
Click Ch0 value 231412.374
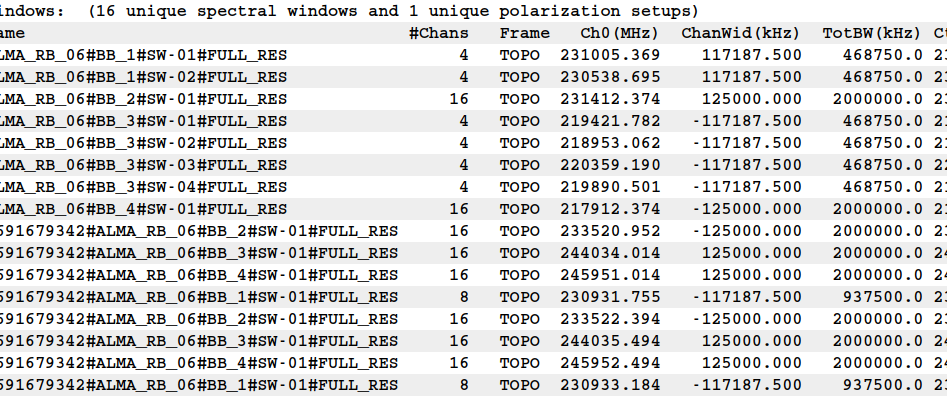click(x=610, y=99)
